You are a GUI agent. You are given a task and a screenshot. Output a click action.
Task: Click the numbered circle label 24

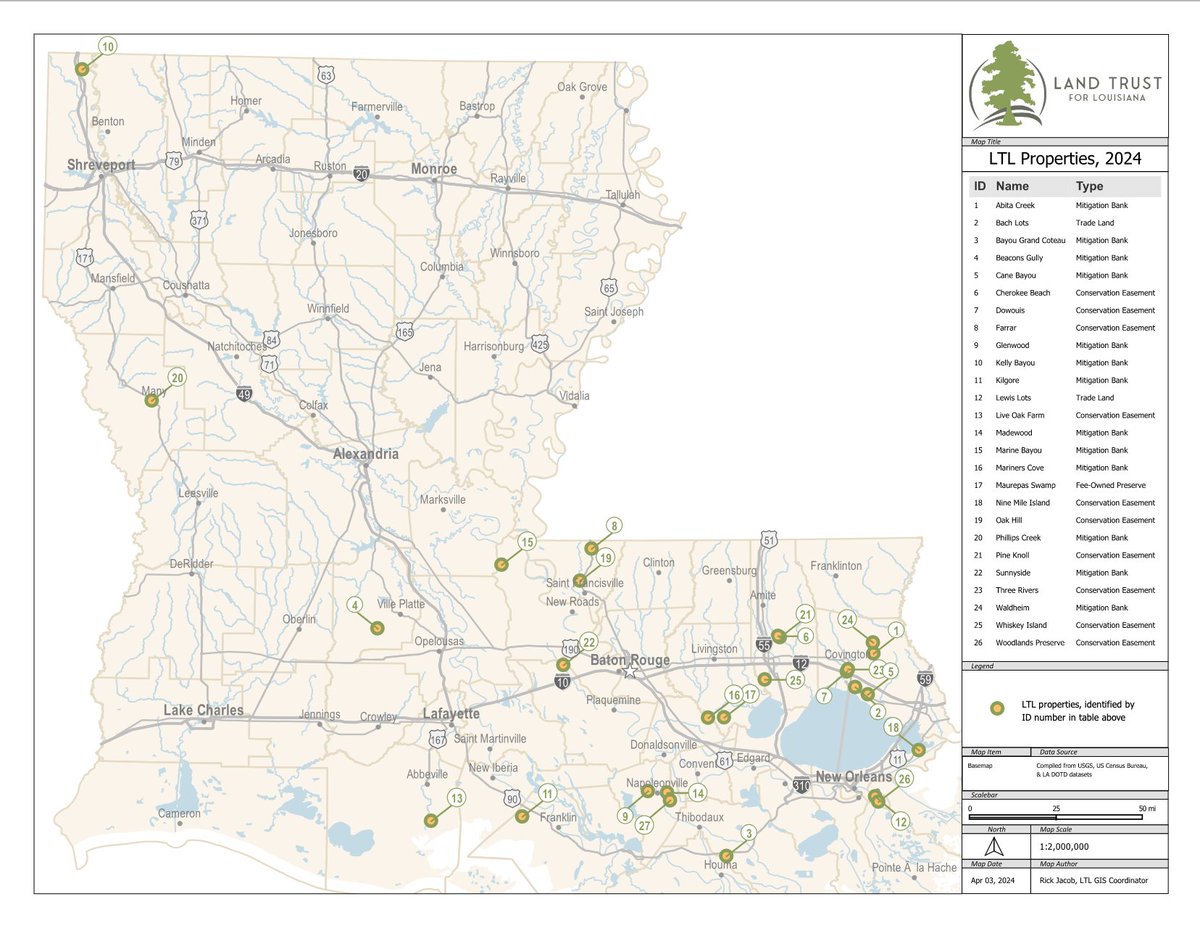(847, 619)
